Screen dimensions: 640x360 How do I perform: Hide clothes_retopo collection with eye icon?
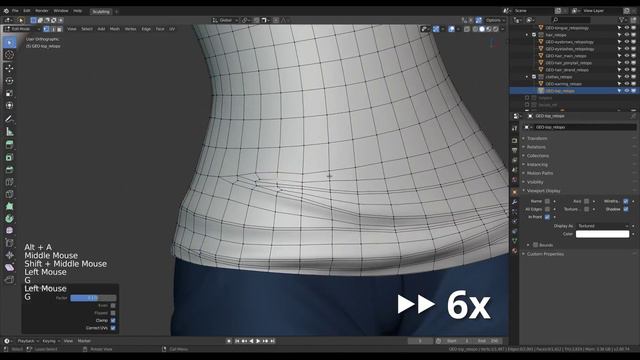626,77
